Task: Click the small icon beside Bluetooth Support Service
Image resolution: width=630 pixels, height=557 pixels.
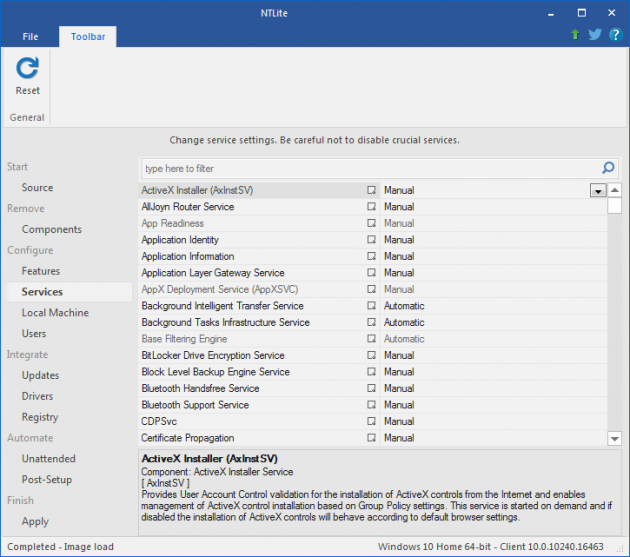Action: (x=371, y=404)
